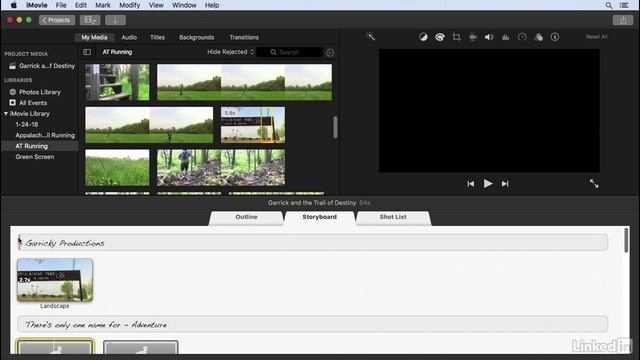Open the noise reduction and equalizer tool
This screenshot has height=360, width=640.
coord(505,37)
